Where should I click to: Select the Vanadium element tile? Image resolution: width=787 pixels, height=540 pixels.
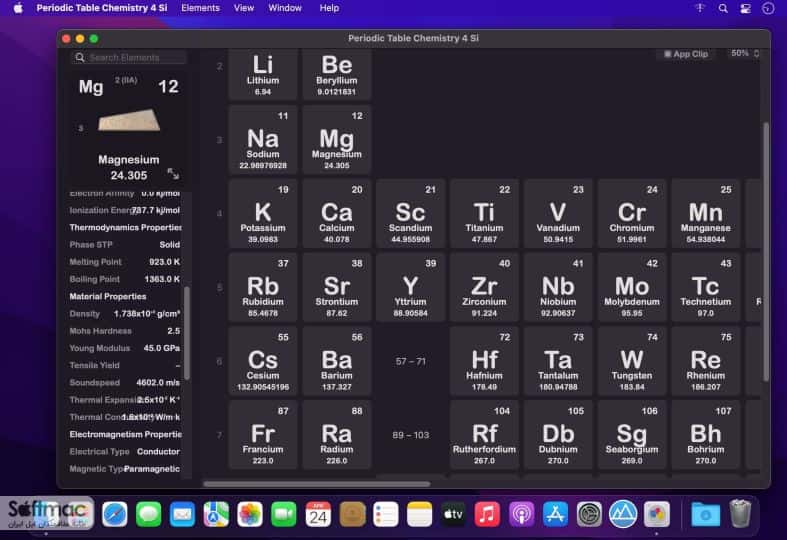tap(558, 214)
